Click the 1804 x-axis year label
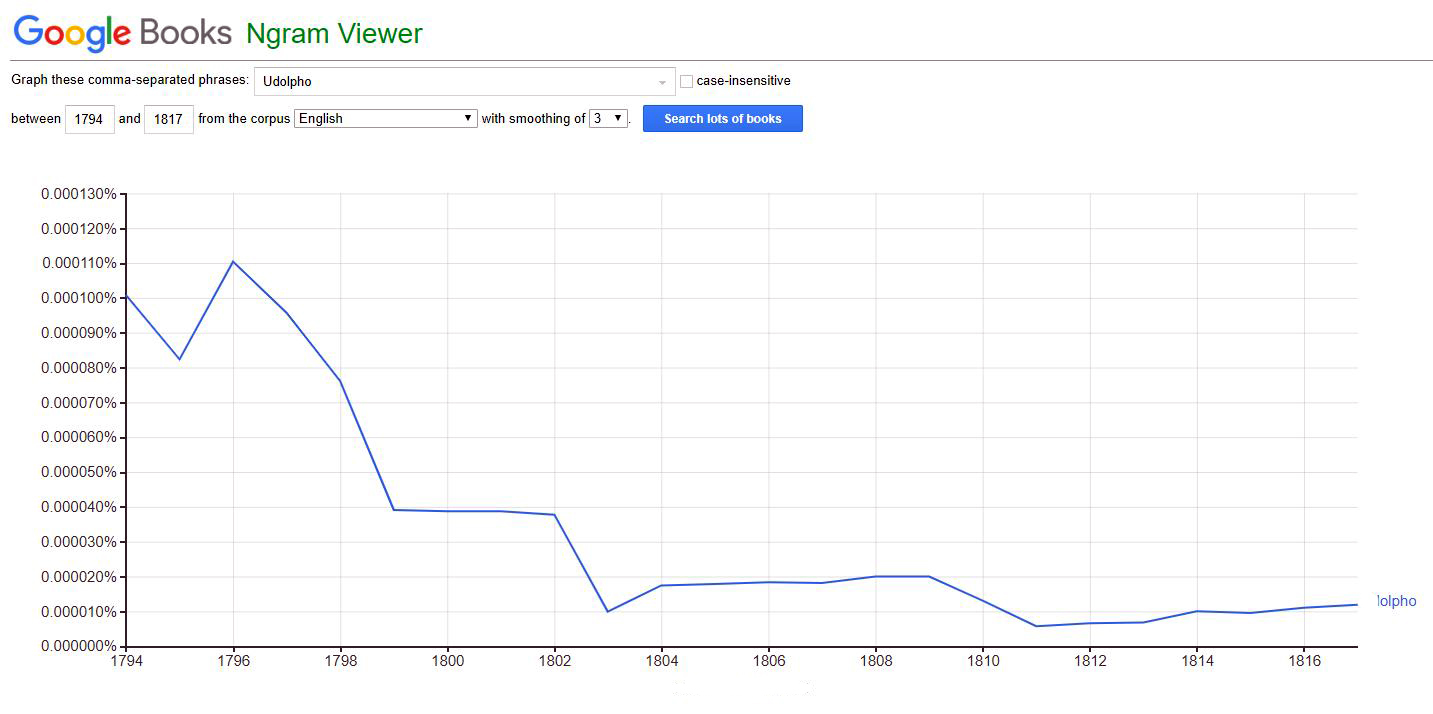This screenshot has height=714, width=1433. point(661,661)
